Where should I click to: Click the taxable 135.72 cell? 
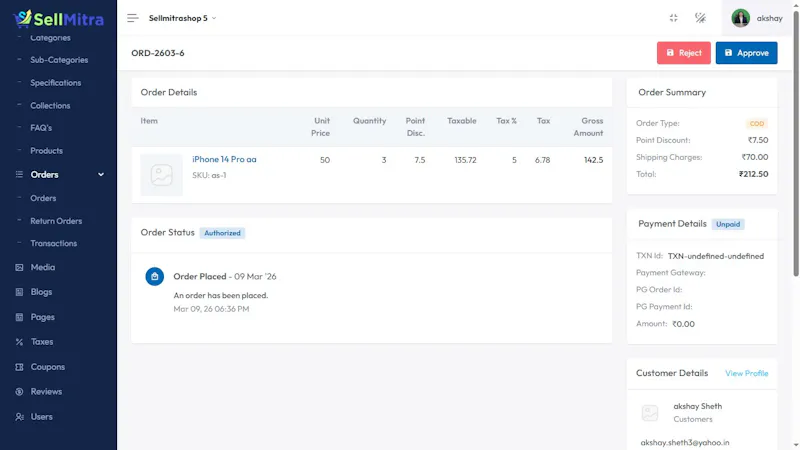click(465, 160)
